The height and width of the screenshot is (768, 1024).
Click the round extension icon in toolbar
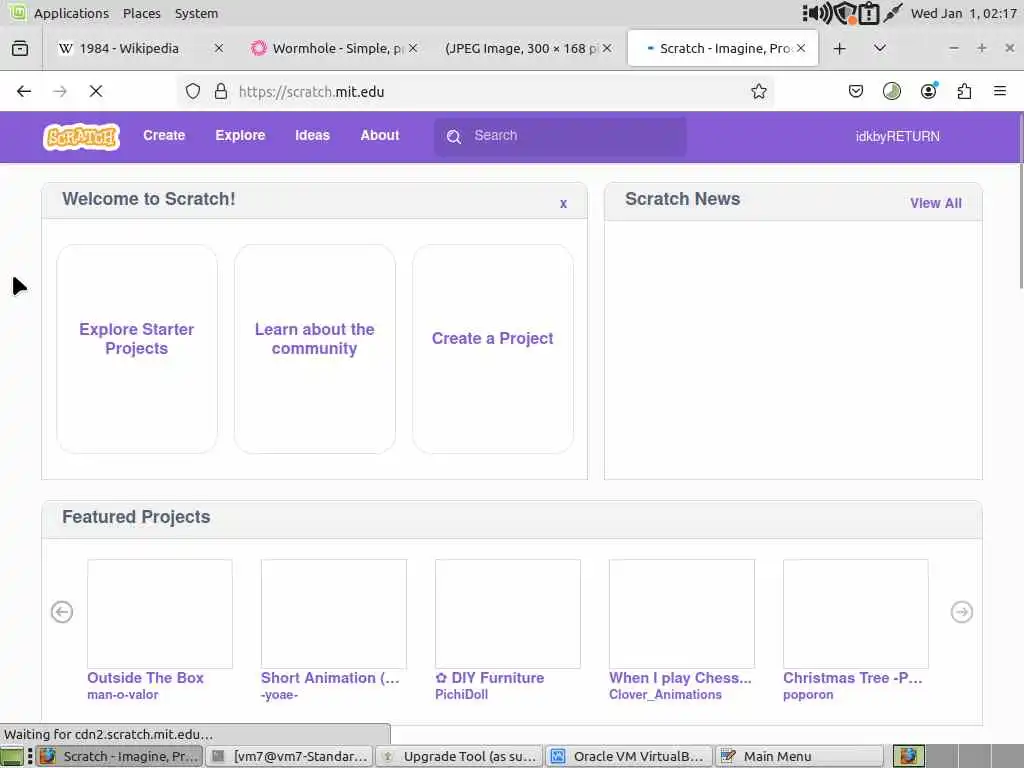click(x=891, y=91)
